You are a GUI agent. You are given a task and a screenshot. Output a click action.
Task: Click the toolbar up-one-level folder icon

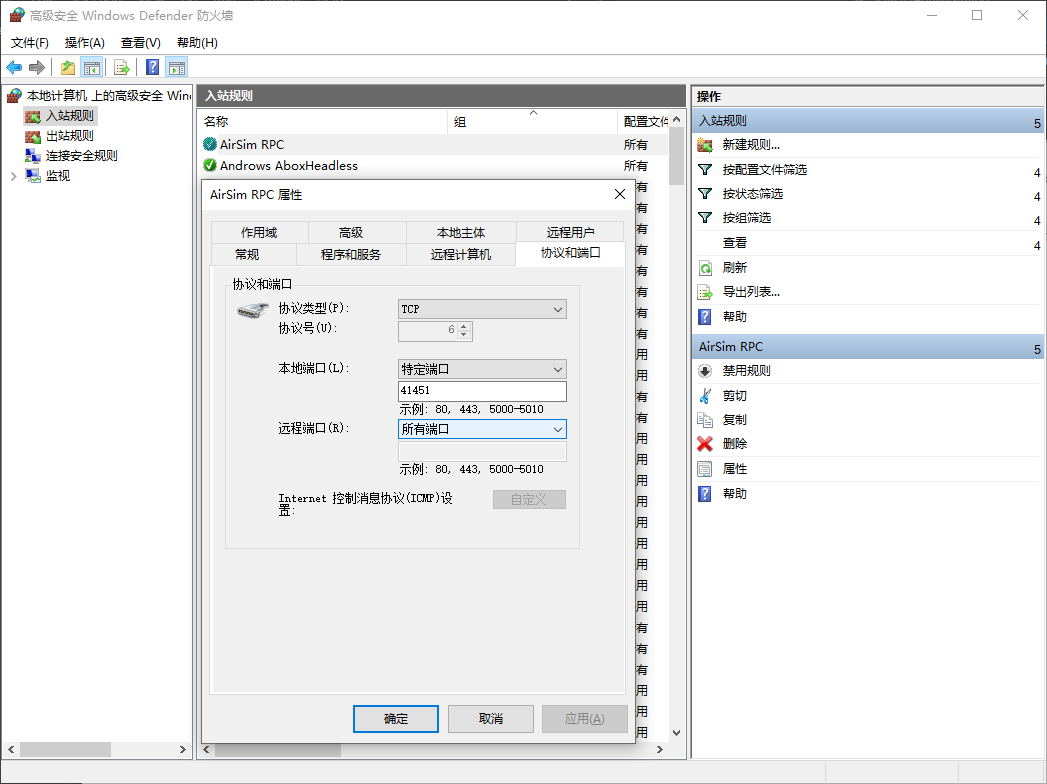[x=67, y=67]
